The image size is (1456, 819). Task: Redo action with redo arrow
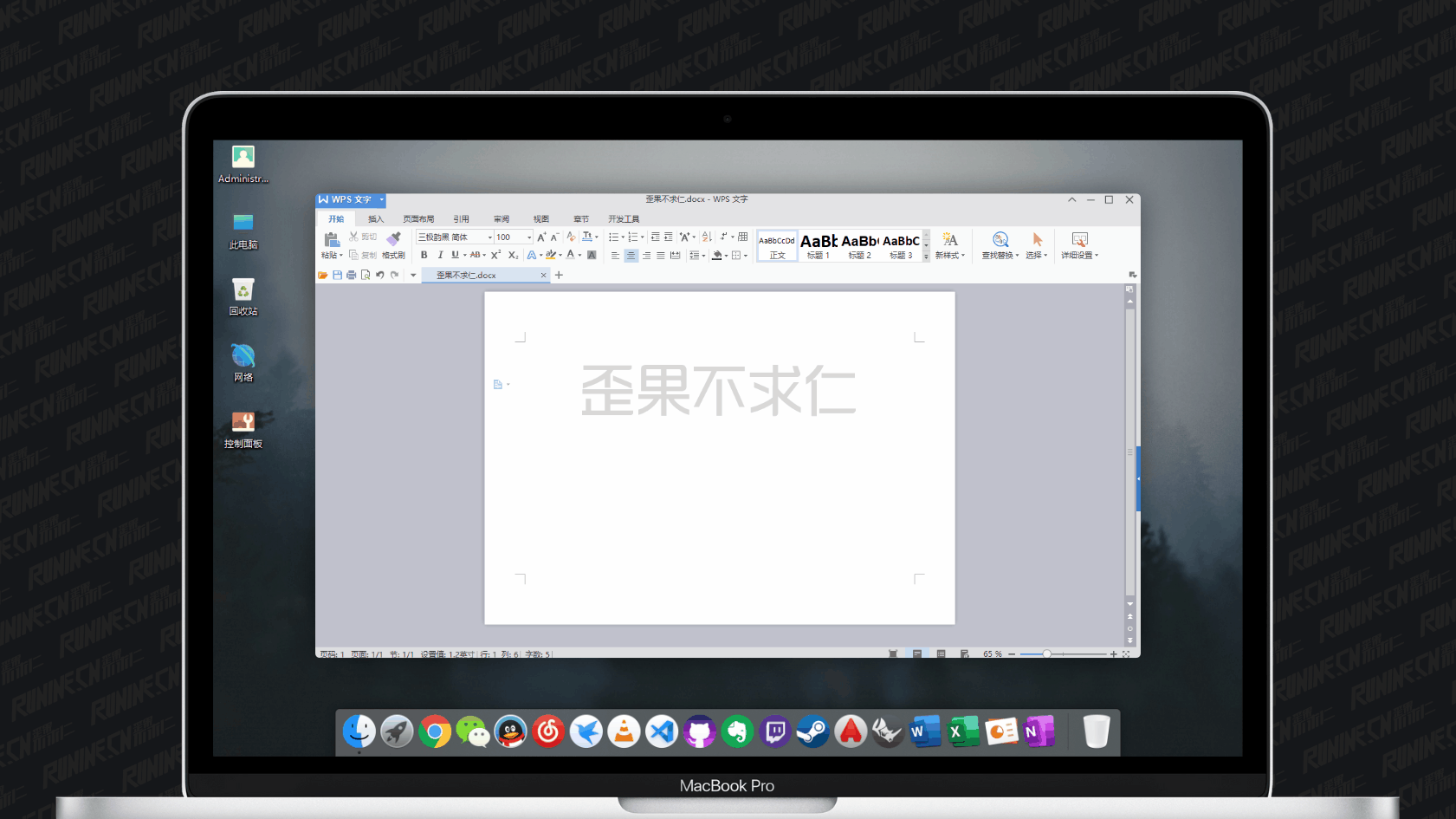[x=394, y=275]
